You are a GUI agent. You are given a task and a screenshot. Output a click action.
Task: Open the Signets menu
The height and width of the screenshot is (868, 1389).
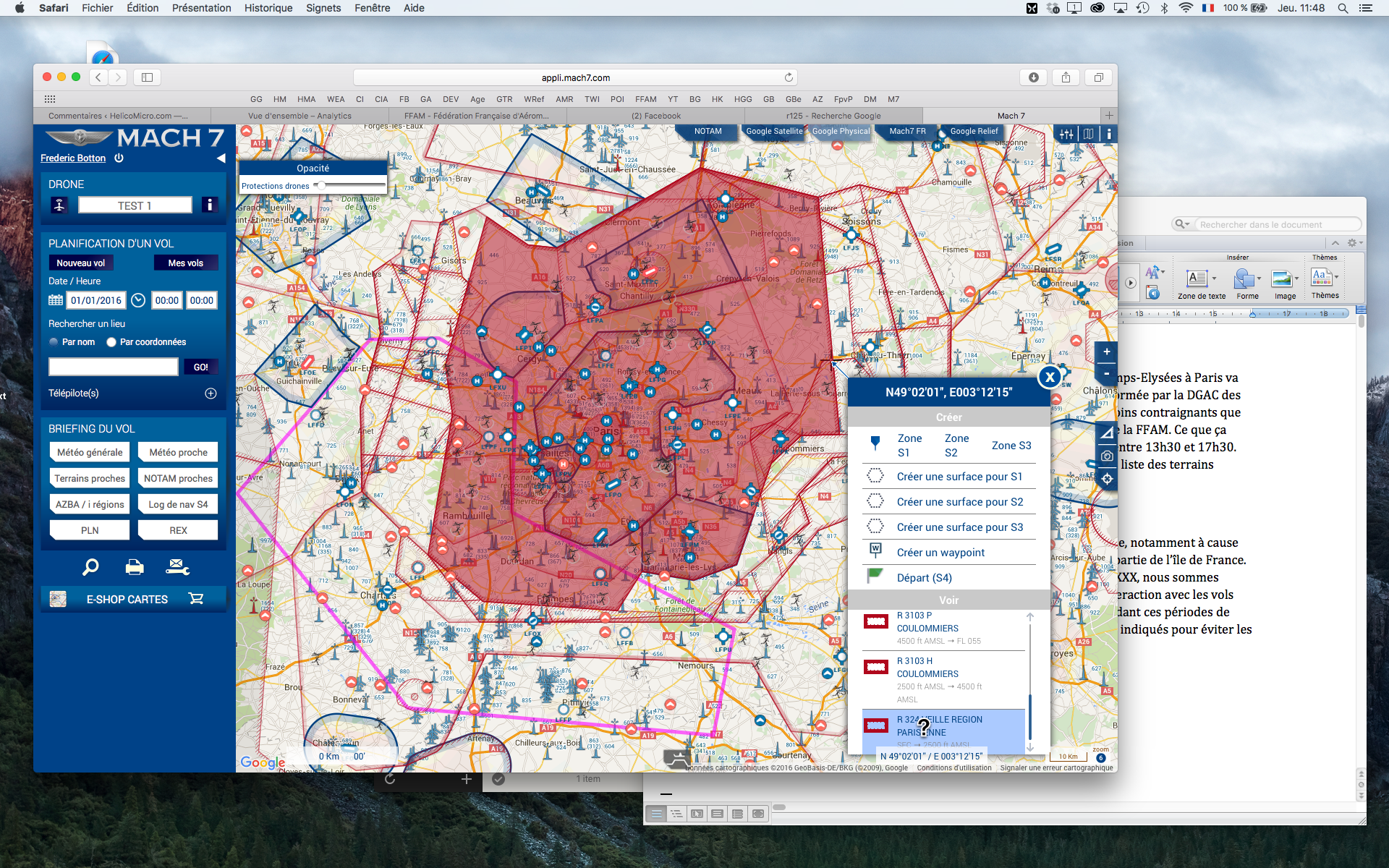pyautogui.click(x=323, y=8)
